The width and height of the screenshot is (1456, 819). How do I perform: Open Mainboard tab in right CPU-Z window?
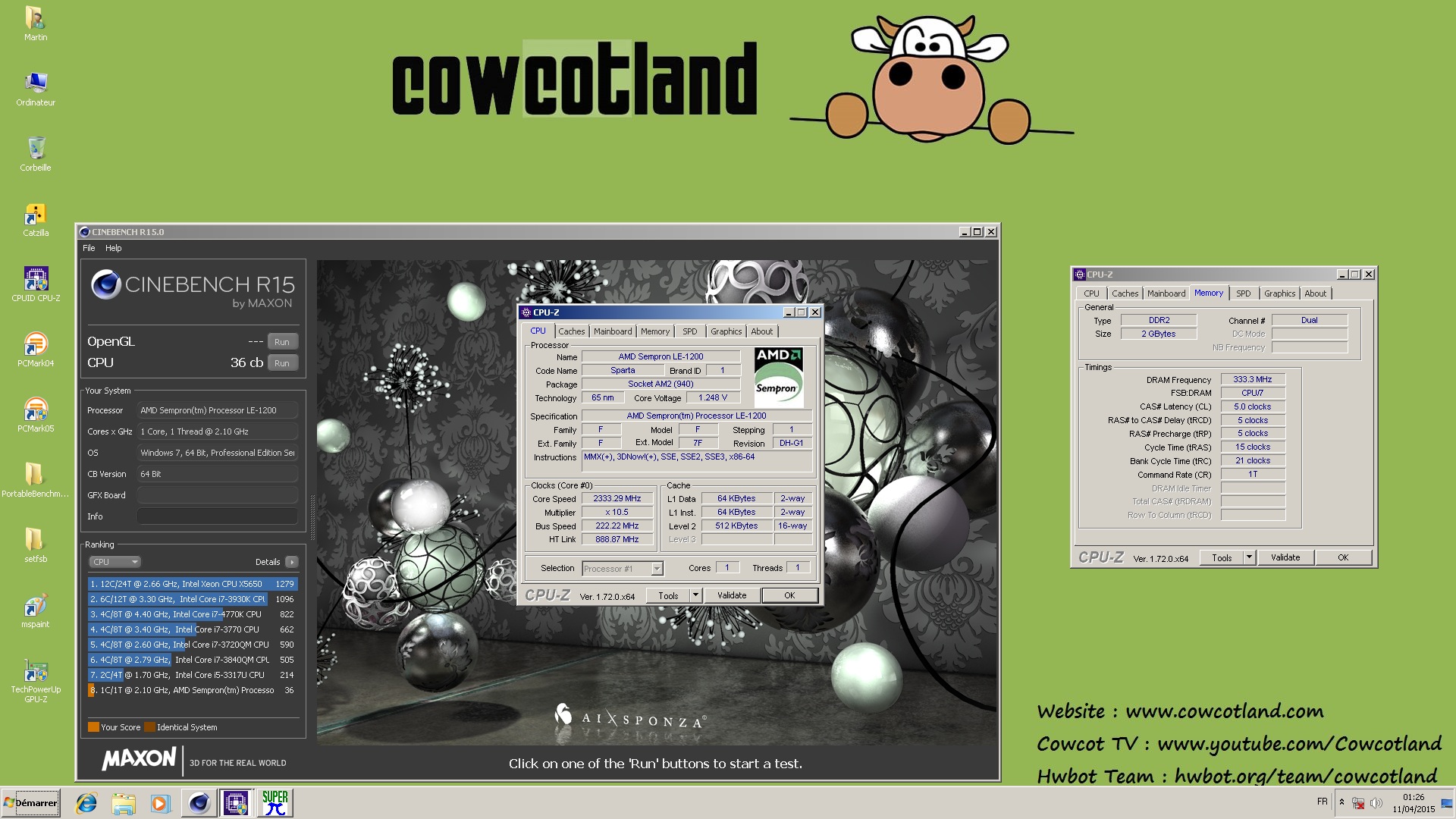(x=1166, y=293)
